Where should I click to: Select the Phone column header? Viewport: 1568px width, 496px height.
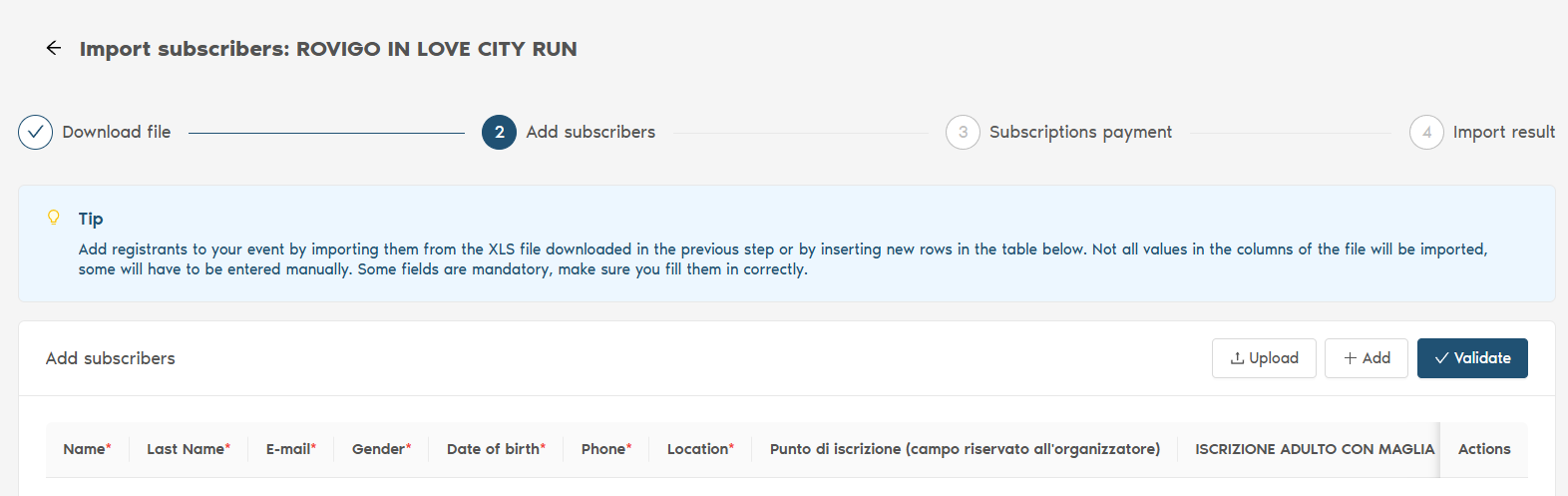606,449
